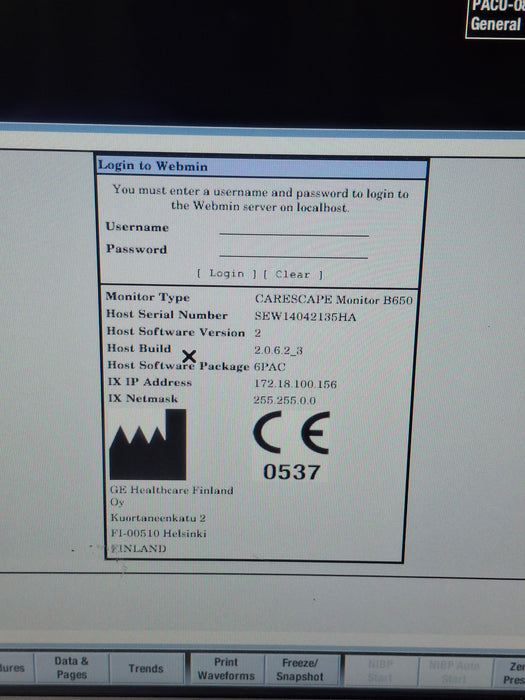Viewport: 525px width, 700px height.
Task: Click the Host Software Version label
Action: 176,332
